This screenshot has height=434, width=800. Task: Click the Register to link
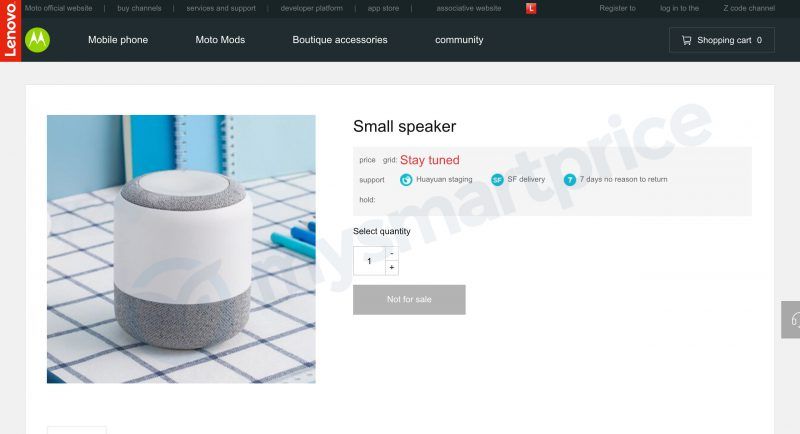tap(617, 8)
